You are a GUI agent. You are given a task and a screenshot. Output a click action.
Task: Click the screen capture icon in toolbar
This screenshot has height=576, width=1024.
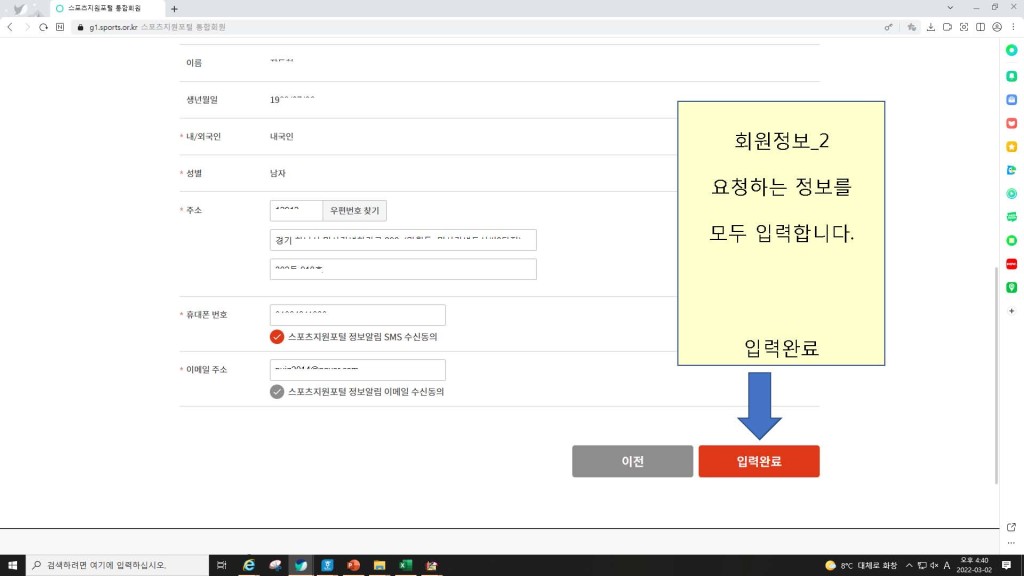point(964,27)
